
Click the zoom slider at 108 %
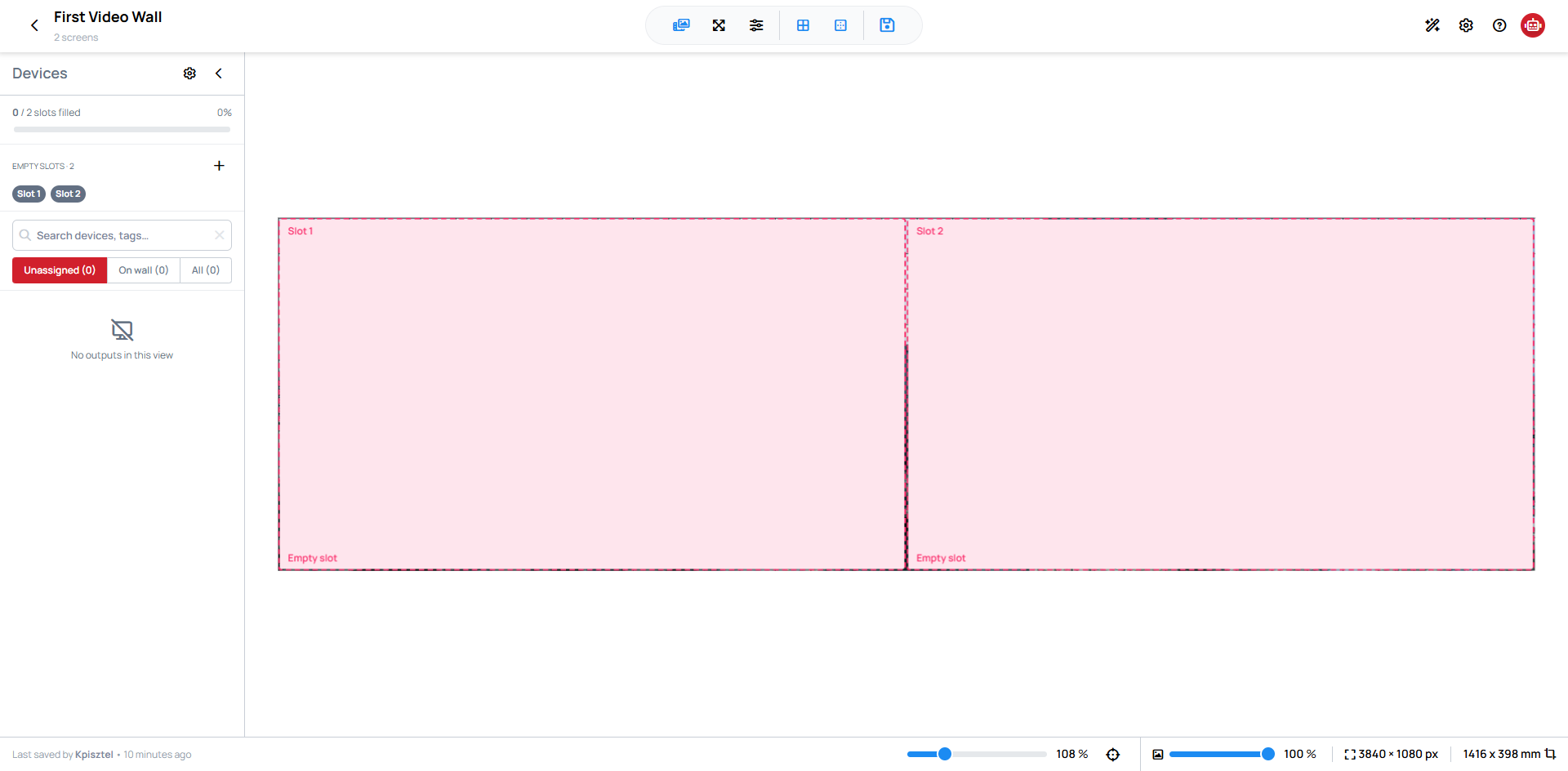tap(976, 754)
